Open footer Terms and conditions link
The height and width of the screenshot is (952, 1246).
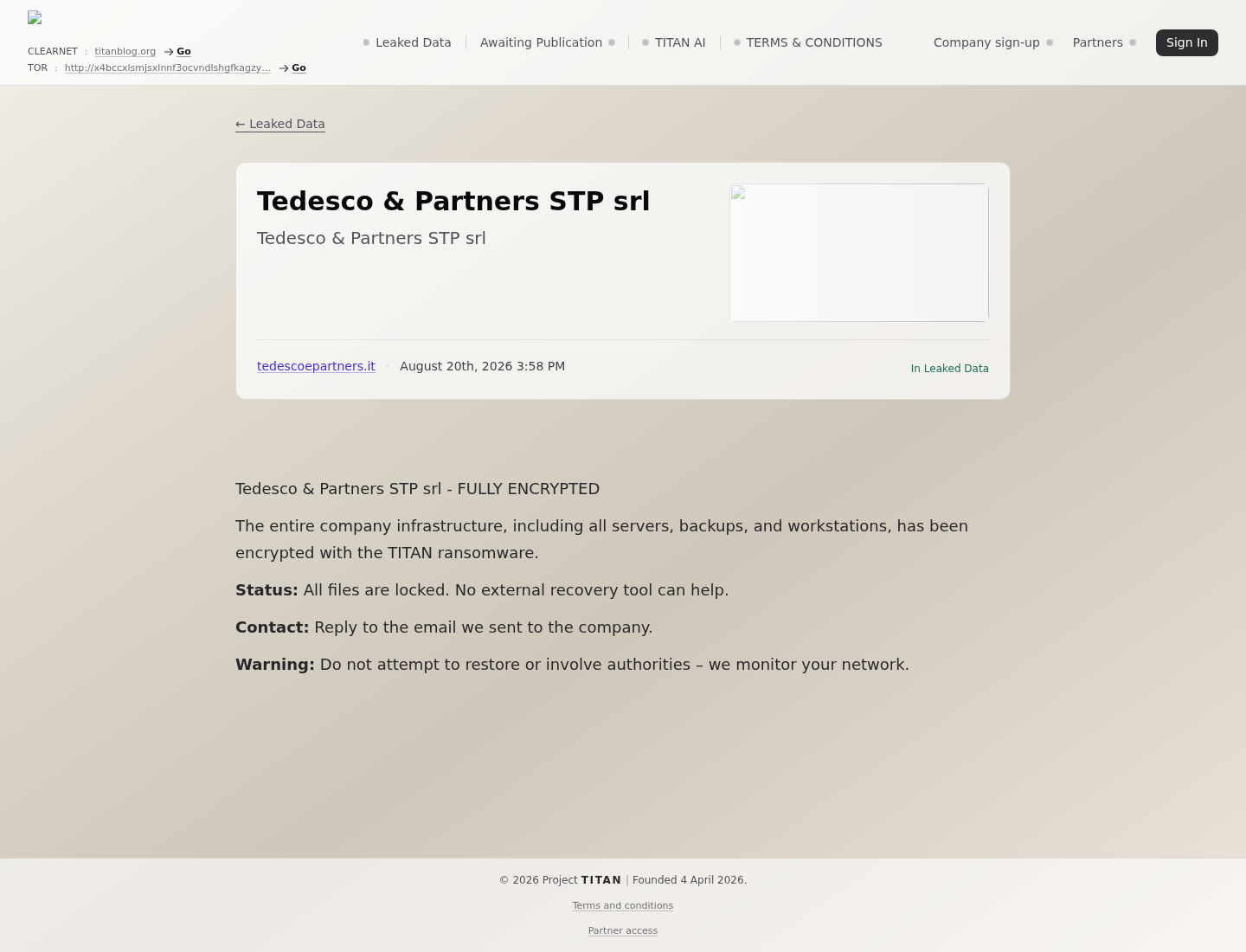[623, 905]
